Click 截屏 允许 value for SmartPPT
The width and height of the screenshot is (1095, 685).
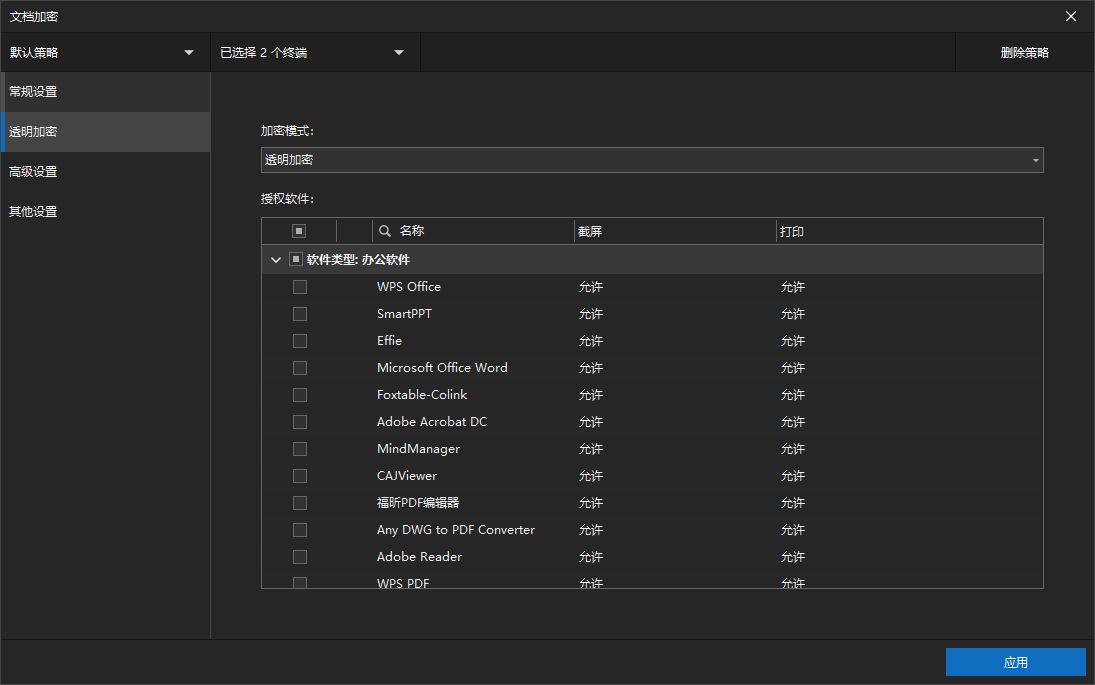(x=591, y=314)
